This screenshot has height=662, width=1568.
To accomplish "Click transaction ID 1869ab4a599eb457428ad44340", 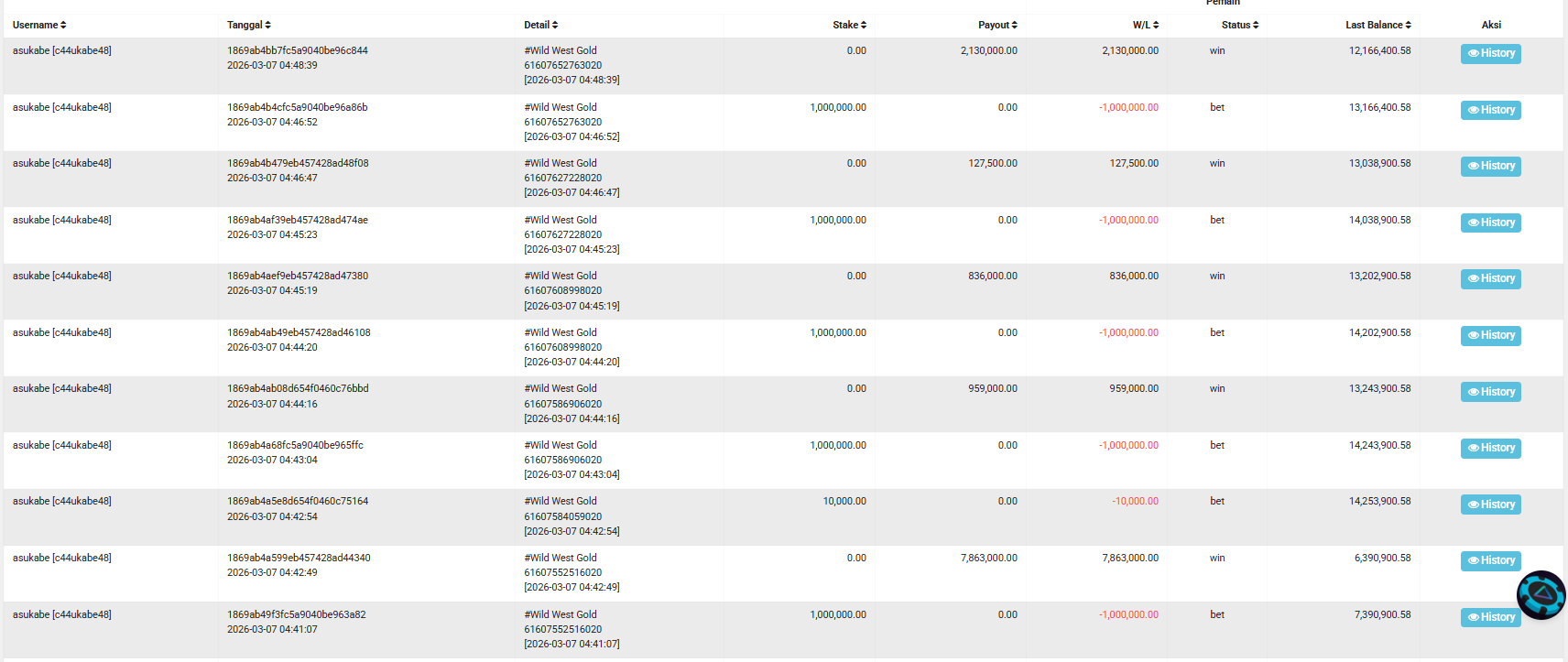I will pos(299,559).
